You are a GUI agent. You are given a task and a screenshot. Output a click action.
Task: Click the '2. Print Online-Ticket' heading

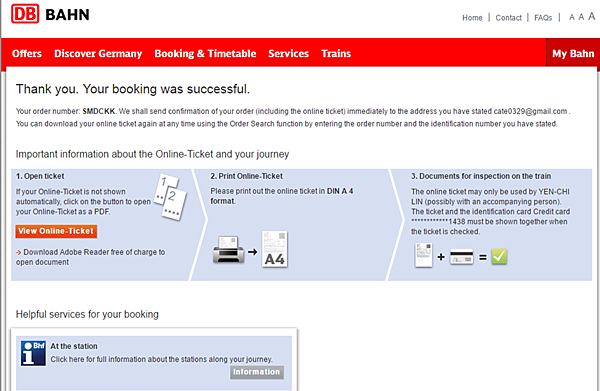click(x=246, y=176)
